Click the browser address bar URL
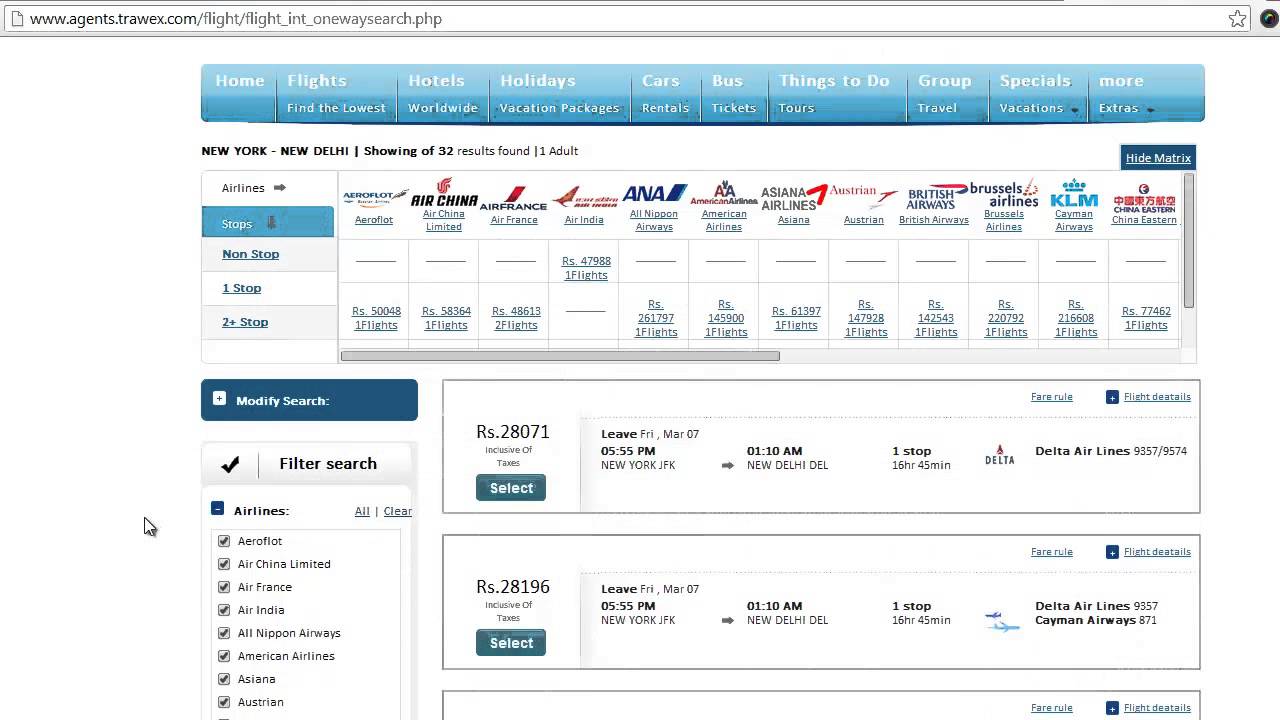 236,19
